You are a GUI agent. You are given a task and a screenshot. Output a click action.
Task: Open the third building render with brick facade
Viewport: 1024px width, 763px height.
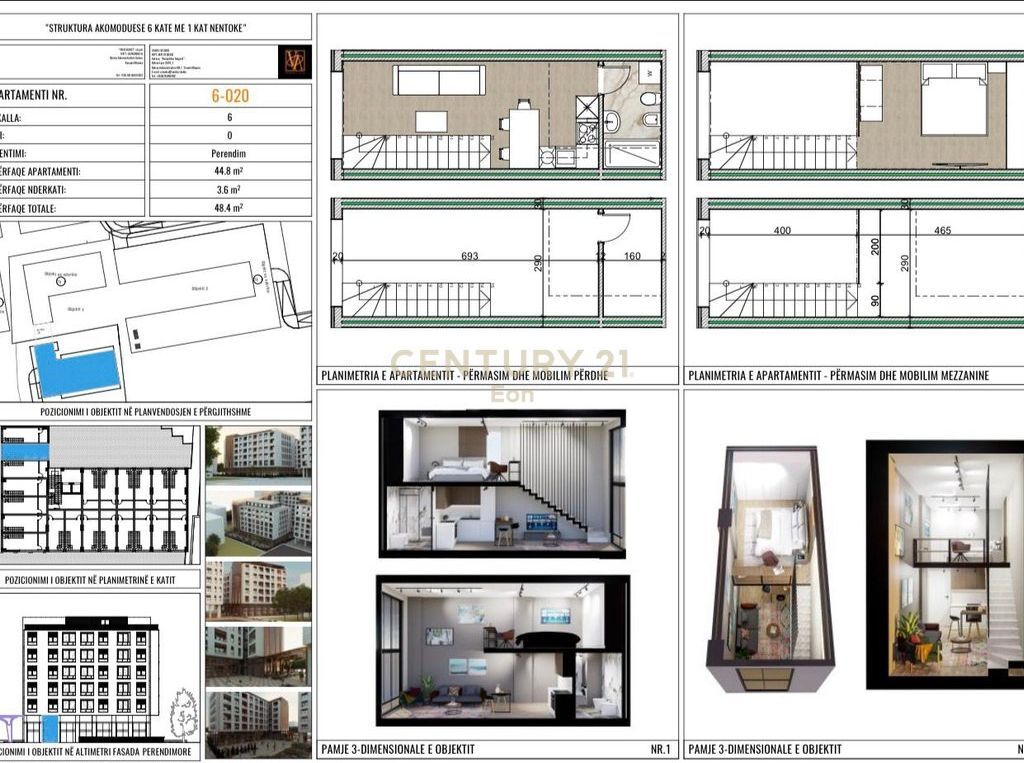point(259,589)
